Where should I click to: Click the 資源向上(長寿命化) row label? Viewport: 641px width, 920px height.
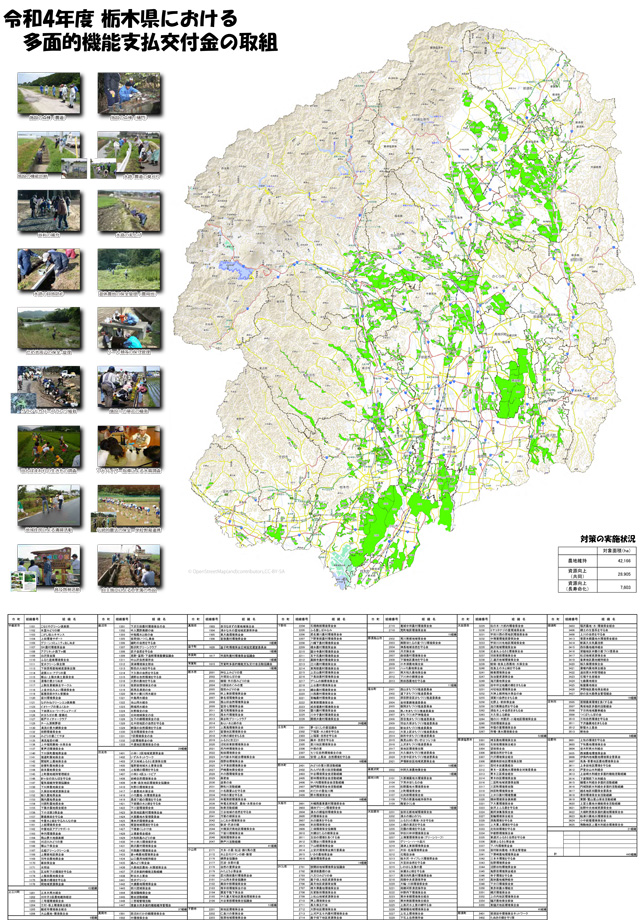tap(577, 586)
